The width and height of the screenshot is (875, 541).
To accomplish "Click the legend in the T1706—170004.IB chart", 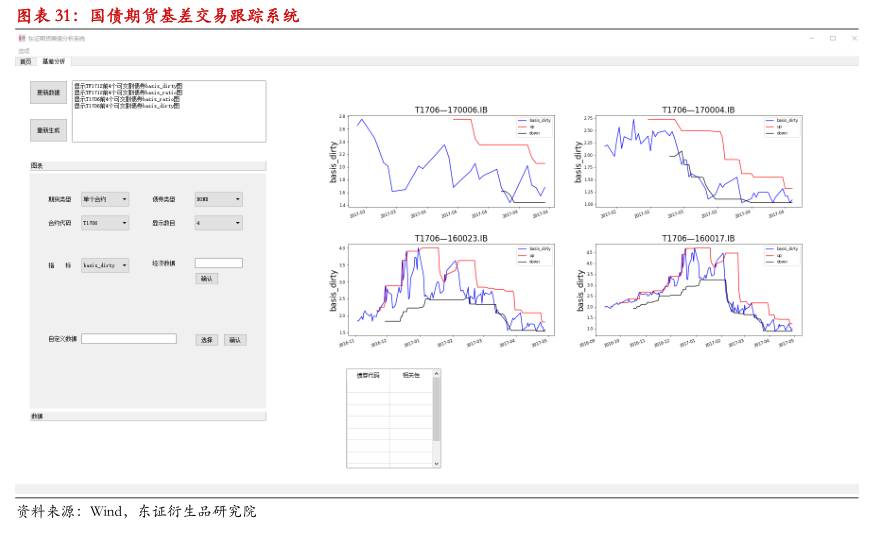I will 782,127.
